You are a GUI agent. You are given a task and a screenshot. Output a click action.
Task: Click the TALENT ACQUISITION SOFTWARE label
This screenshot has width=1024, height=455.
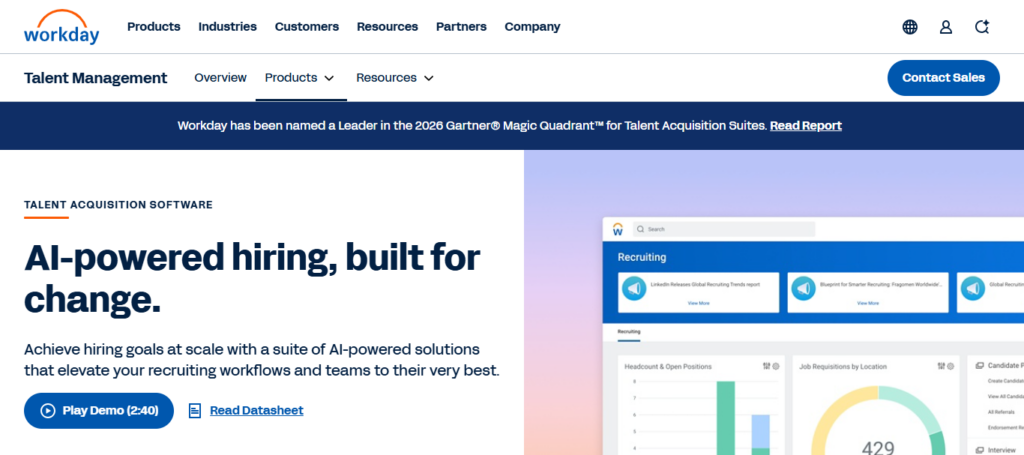[118, 205]
